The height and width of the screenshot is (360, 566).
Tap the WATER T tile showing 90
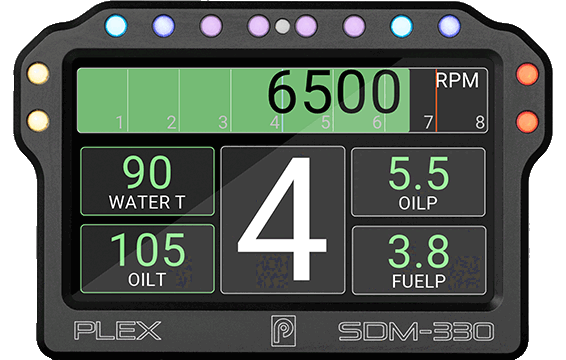click(x=147, y=181)
